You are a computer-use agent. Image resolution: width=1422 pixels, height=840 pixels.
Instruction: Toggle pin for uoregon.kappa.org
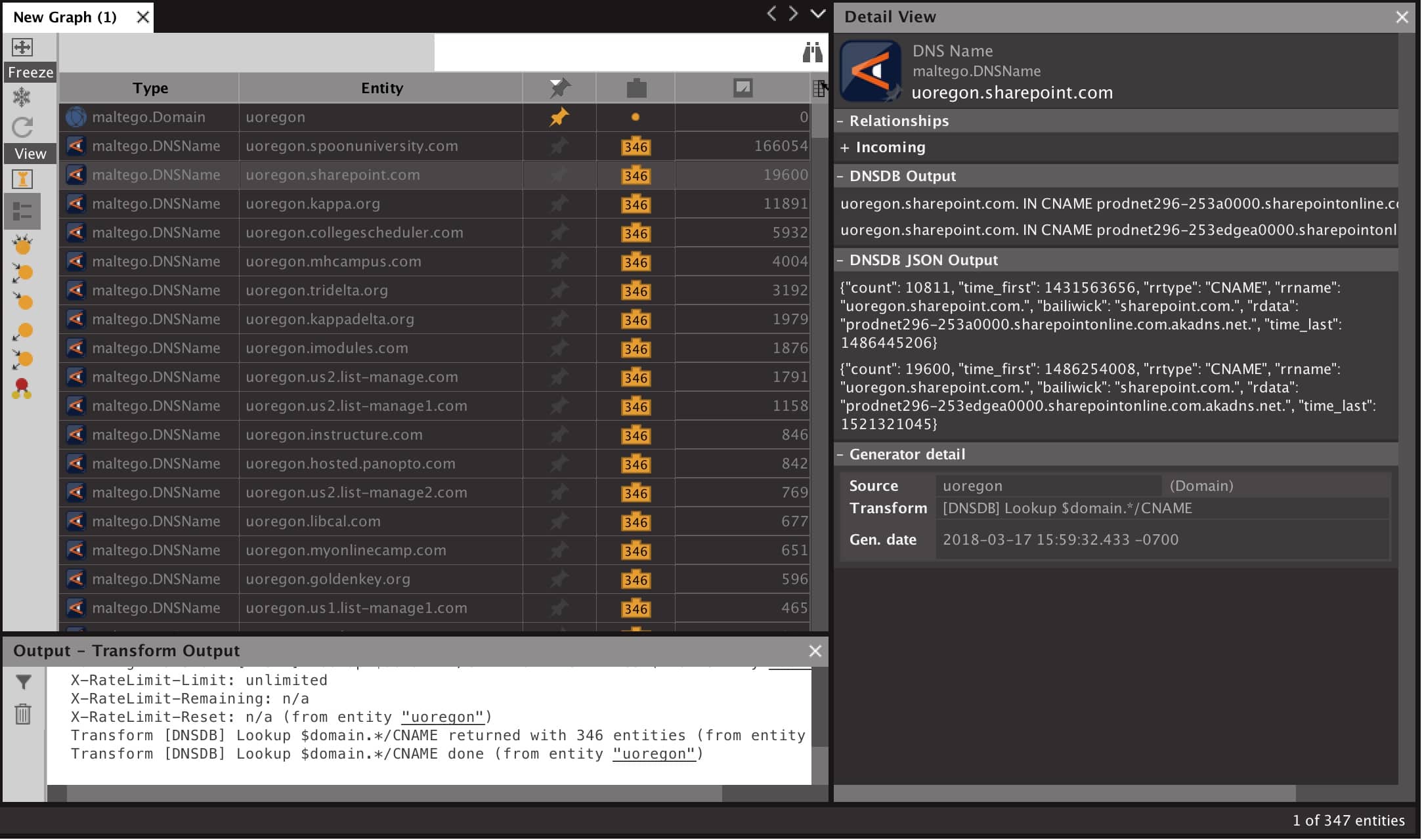pos(559,203)
